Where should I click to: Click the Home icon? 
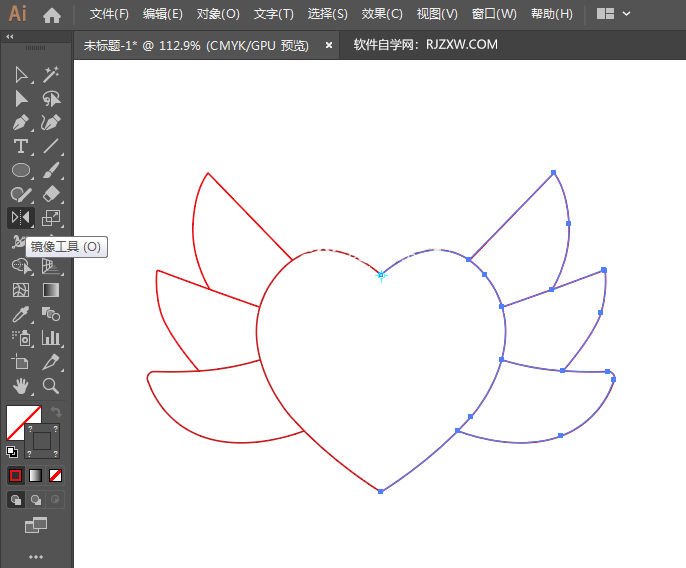(x=52, y=15)
